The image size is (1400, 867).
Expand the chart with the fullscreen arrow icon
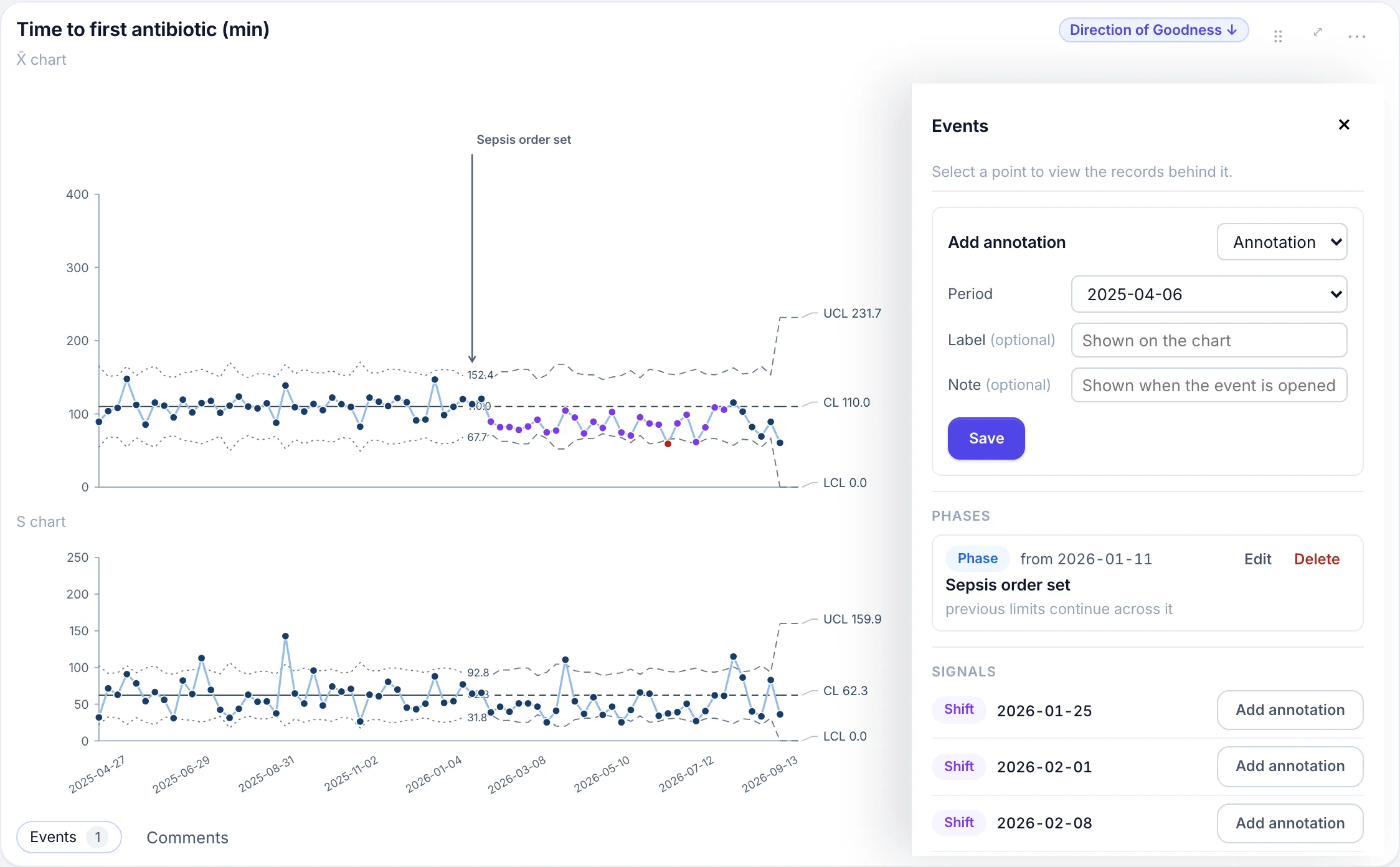click(1318, 32)
